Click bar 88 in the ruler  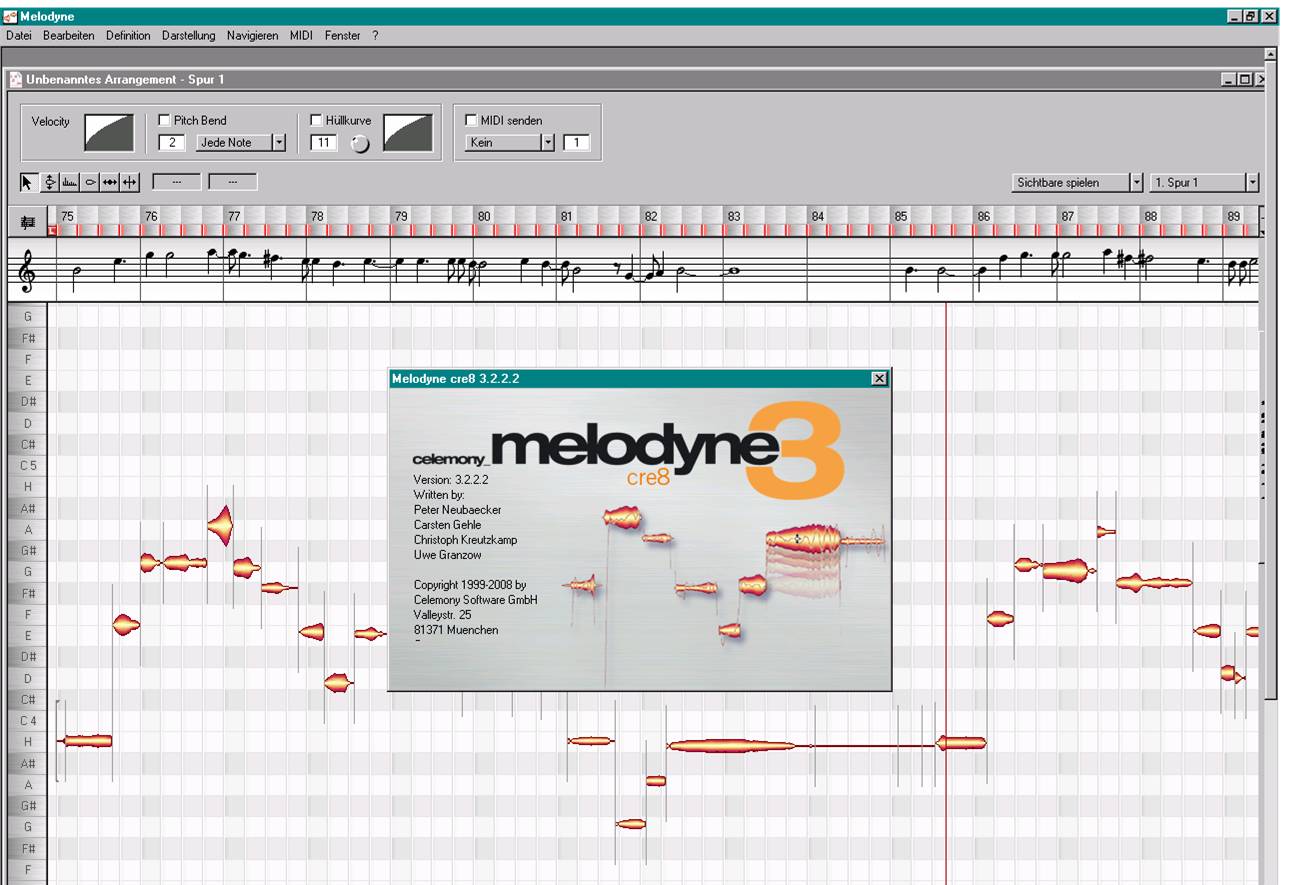1151,216
